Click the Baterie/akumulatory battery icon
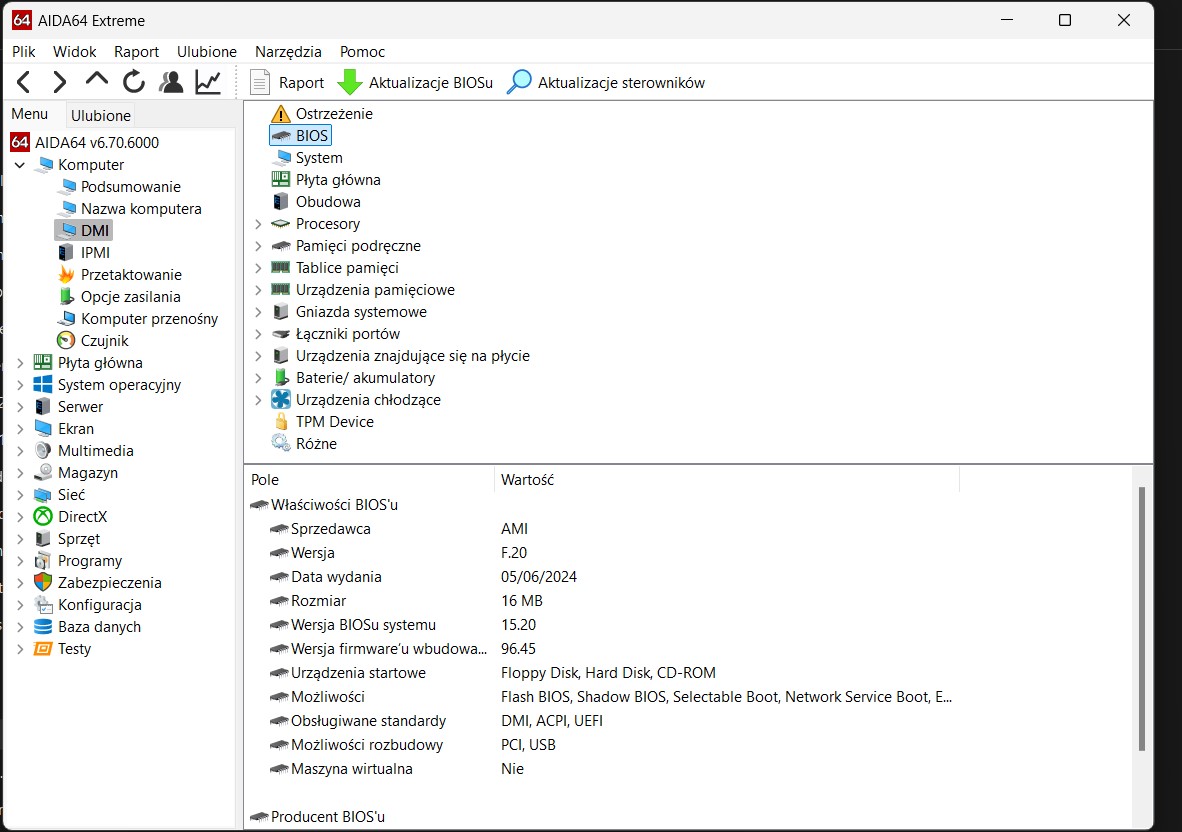This screenshot has height=832, width=1182. (x=281, y=378)
